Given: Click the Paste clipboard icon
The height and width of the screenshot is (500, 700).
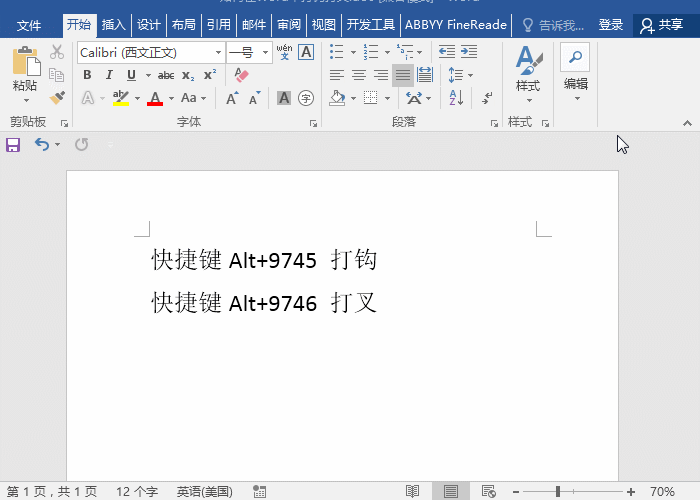Looking at the screenshot, I should 26,61.
